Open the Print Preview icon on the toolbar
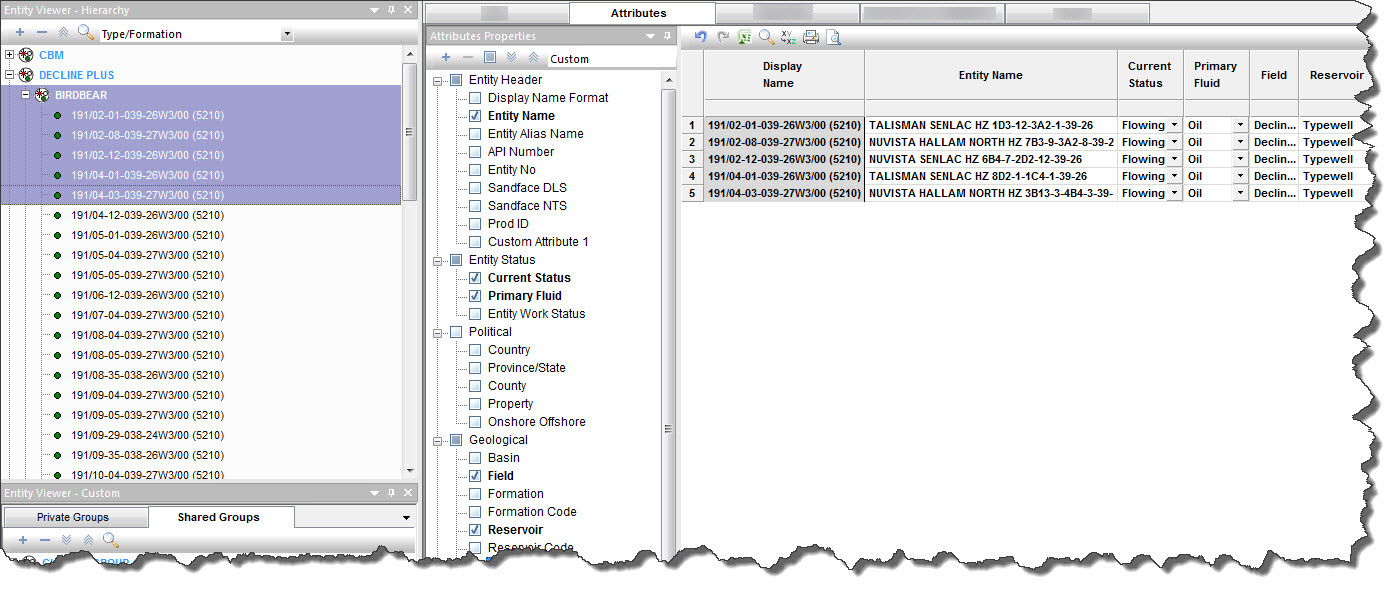 834,37
